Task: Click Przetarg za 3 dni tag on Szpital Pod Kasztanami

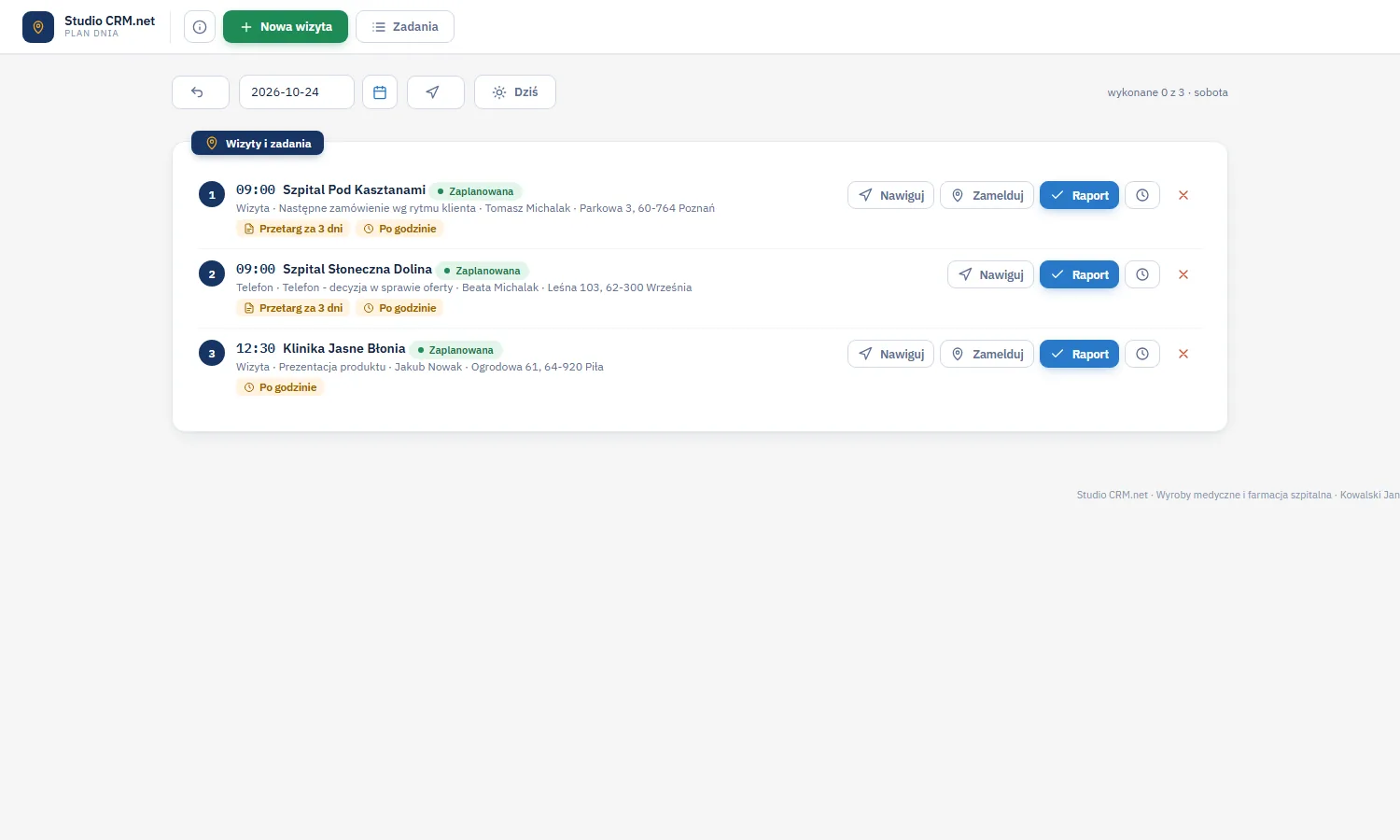Action: tap(293, 229)
